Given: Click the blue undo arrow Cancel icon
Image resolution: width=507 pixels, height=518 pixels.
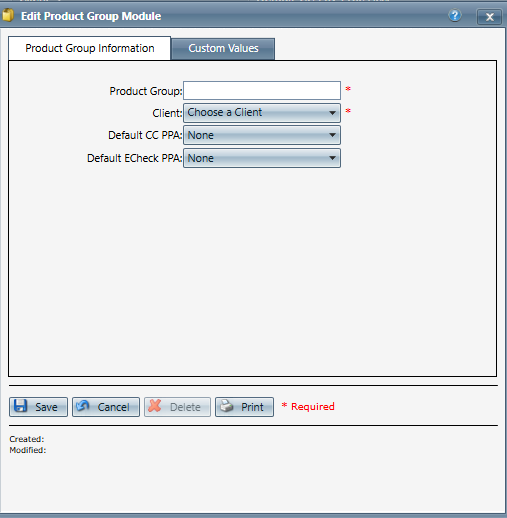Looking at the screenshot, I should pos(83,406).
